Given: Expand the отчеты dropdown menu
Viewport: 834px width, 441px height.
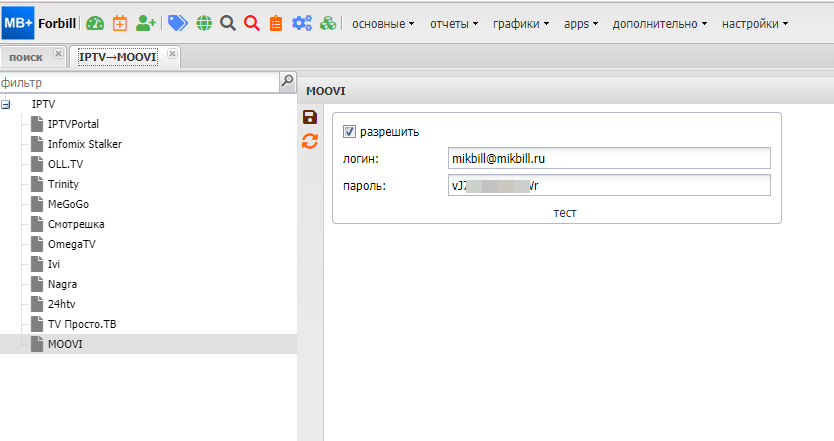Looking at the screenshot, I should (x=454, y=23).
